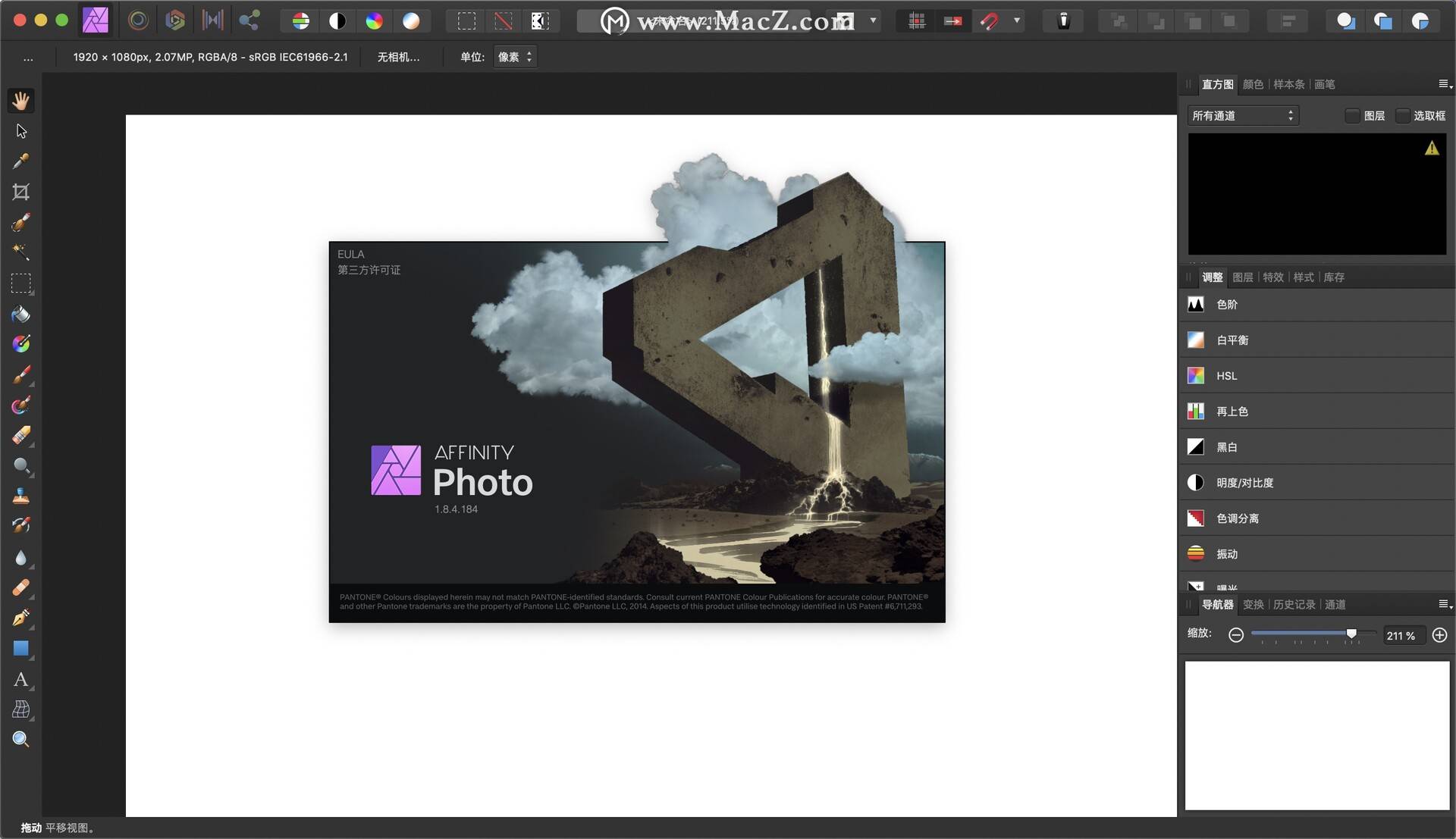Select the Clone Brush stamp tool
Viewport: 1456px width, 839px height.
(x=21, y=496)
